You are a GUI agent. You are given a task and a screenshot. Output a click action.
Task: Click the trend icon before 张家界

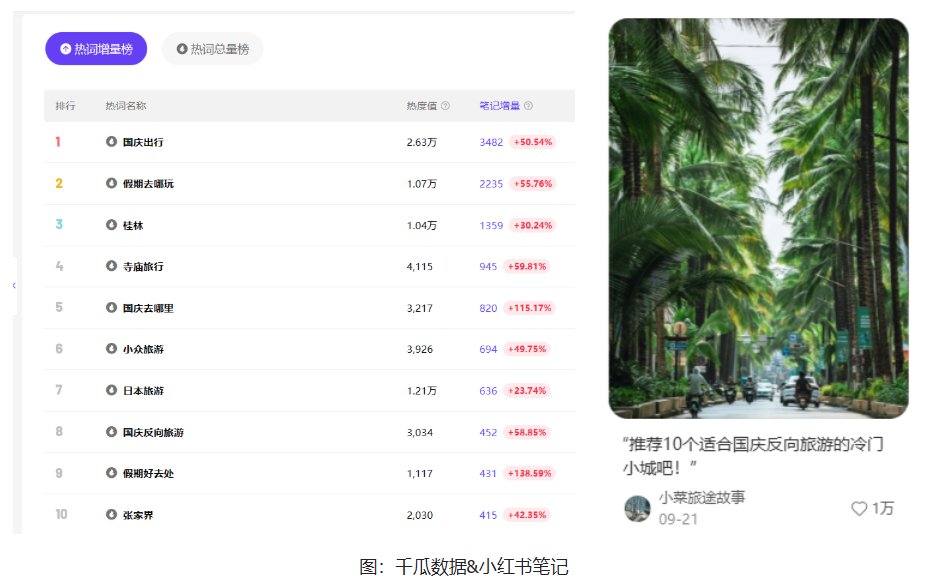pos(112,514)
